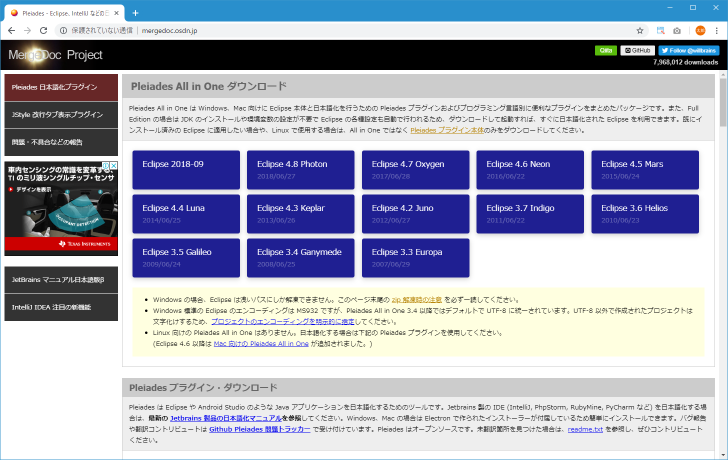Click the MergeDoc Project logo
The image size is (728, 460).
pyautogui.click(x=55, y=55)
